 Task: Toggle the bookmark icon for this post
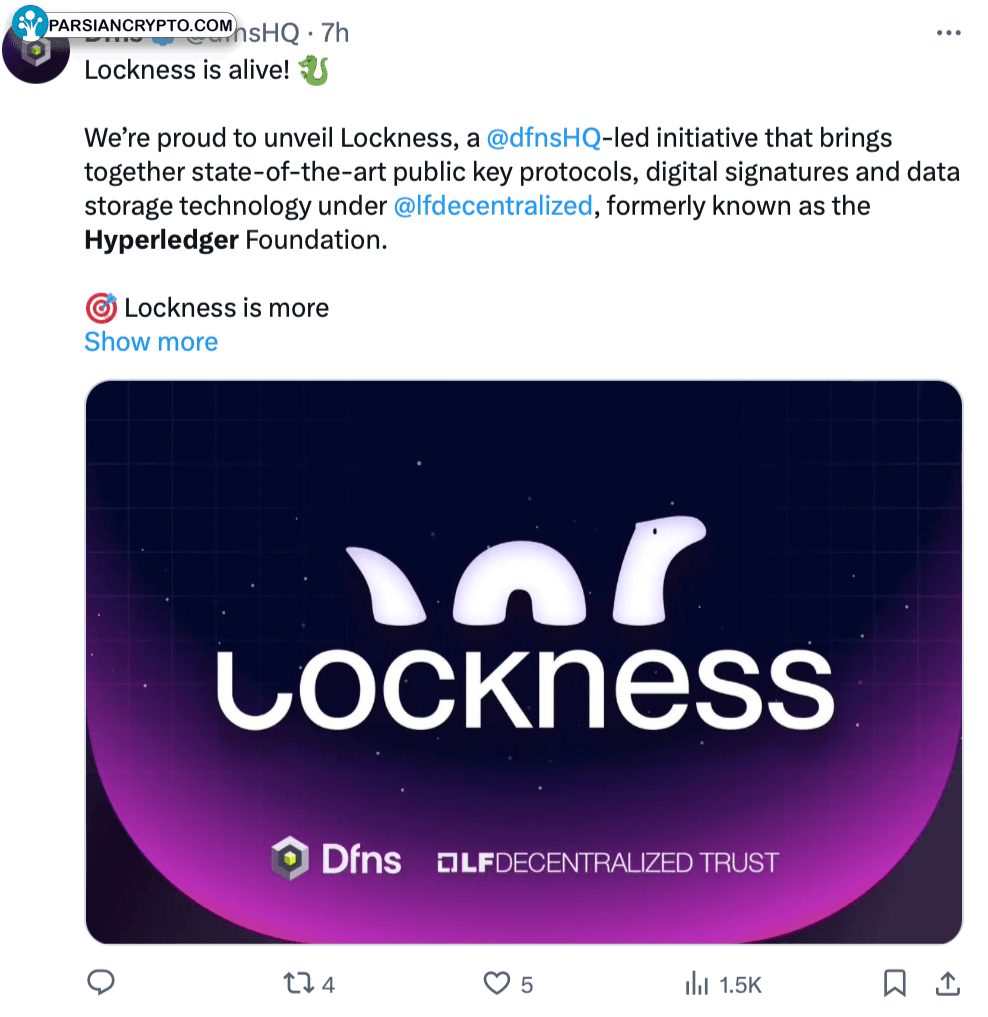tap(895, 983)
